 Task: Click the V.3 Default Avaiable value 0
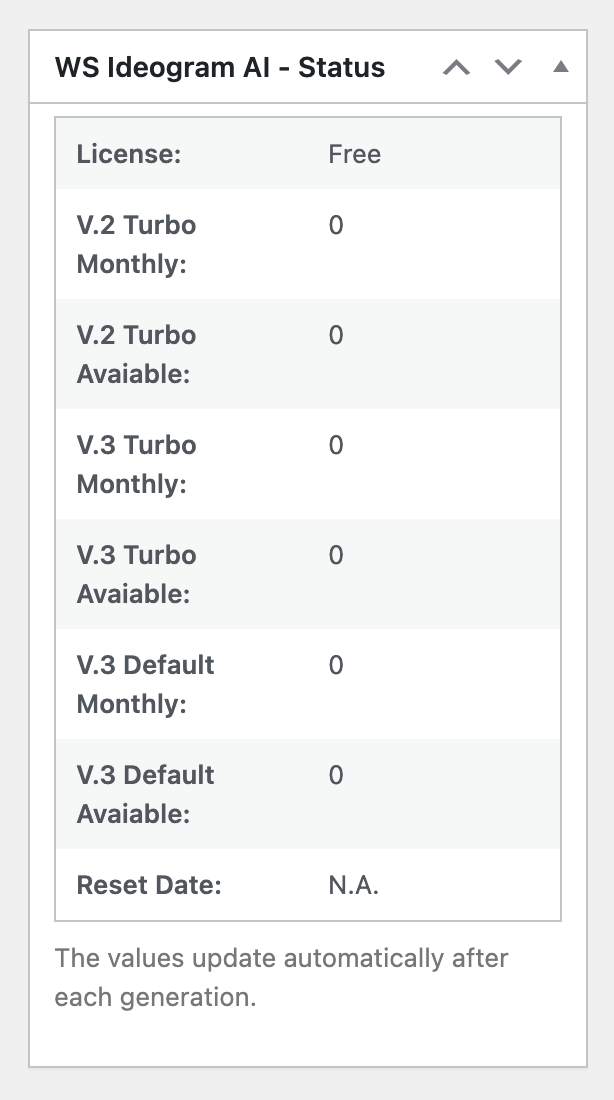tap(336, 775)
